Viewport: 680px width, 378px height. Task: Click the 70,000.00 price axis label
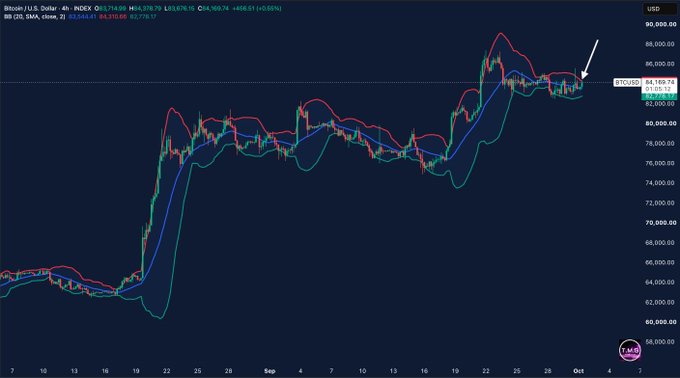660,223
